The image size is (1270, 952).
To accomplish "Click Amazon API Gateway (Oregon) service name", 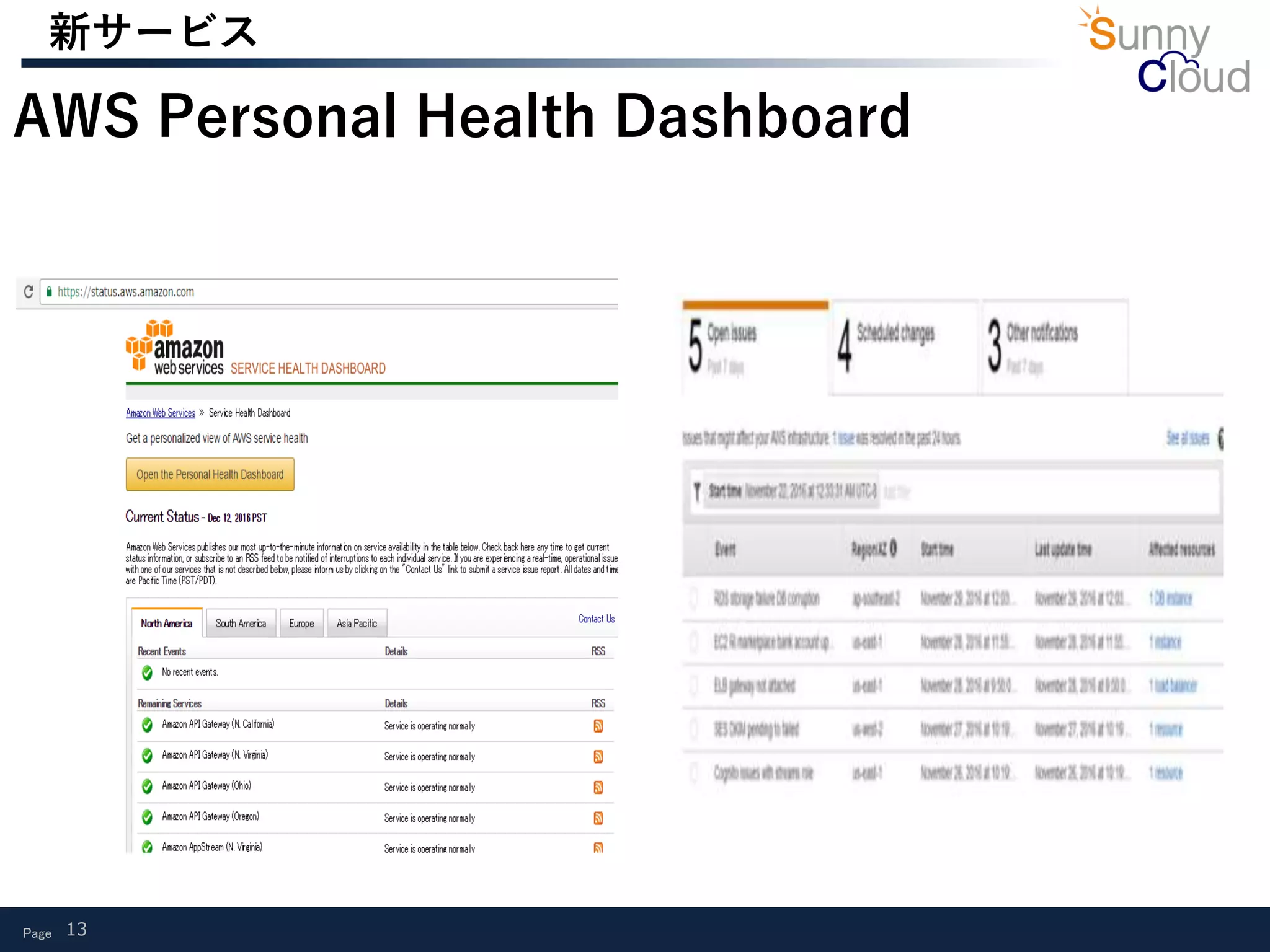I will click(211, 817).
